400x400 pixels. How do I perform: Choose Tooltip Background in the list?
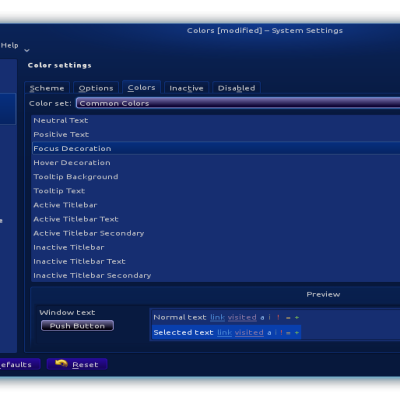click(x=216, y=177)
